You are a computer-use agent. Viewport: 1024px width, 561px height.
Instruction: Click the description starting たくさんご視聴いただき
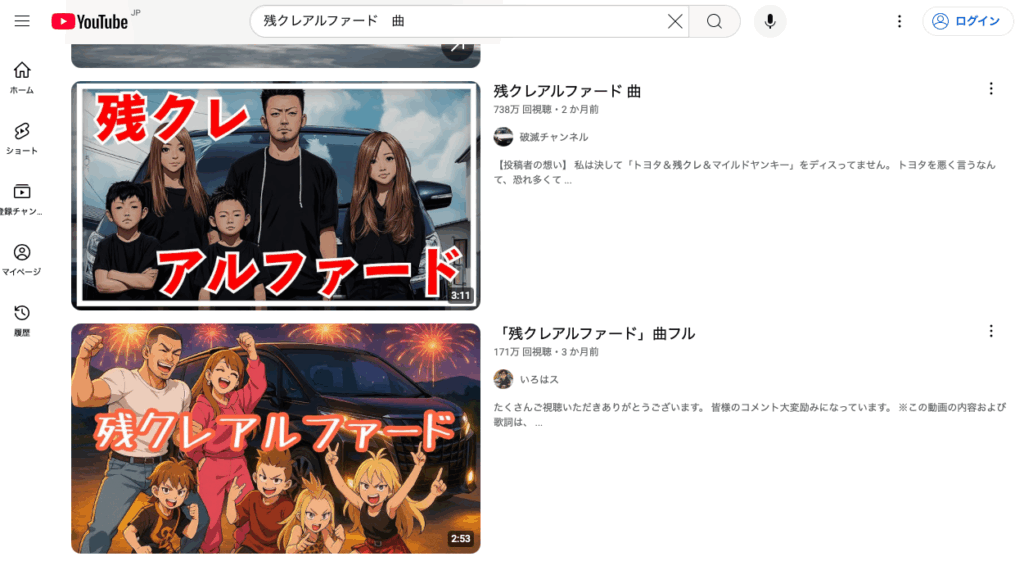tap(750, 415)
